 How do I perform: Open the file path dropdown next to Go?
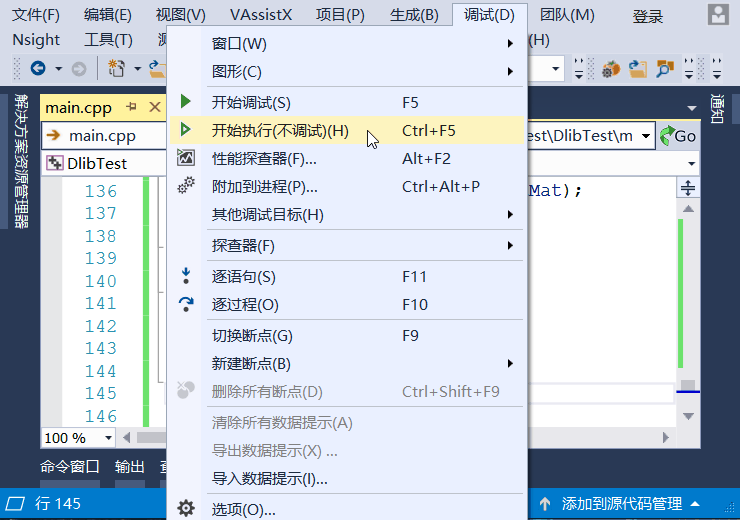point(646,136)
